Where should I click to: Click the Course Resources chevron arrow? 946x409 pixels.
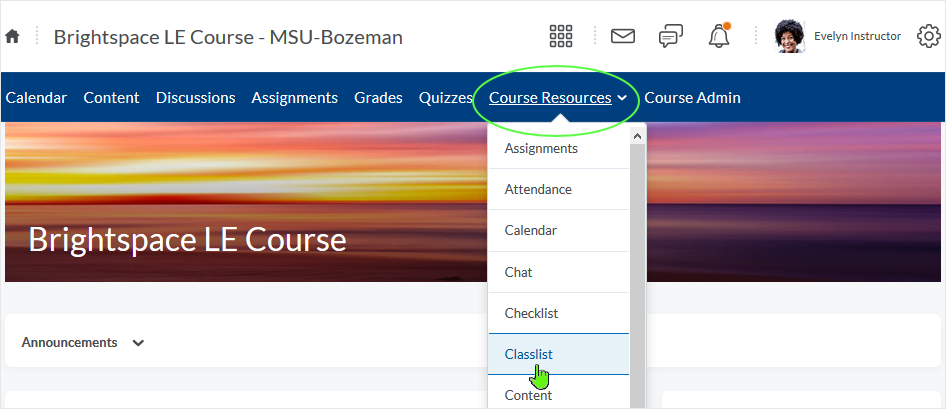coord(622,98)
